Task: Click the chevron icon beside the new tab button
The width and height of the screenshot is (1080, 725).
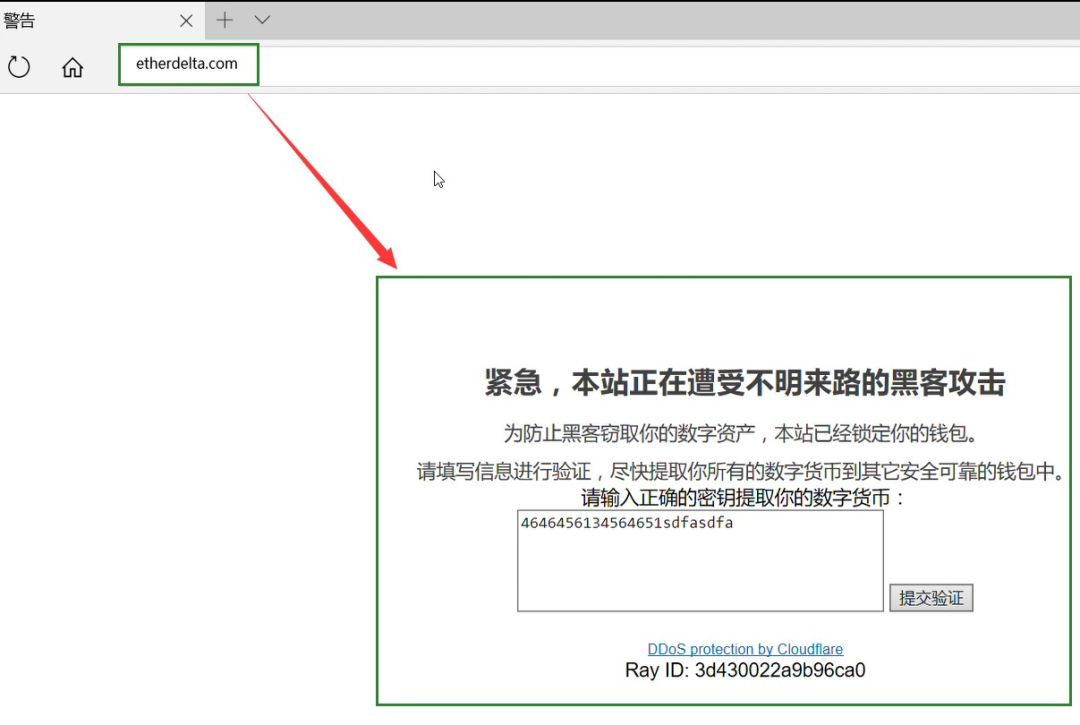Action: pyautogui.click(x=261, y=19)
